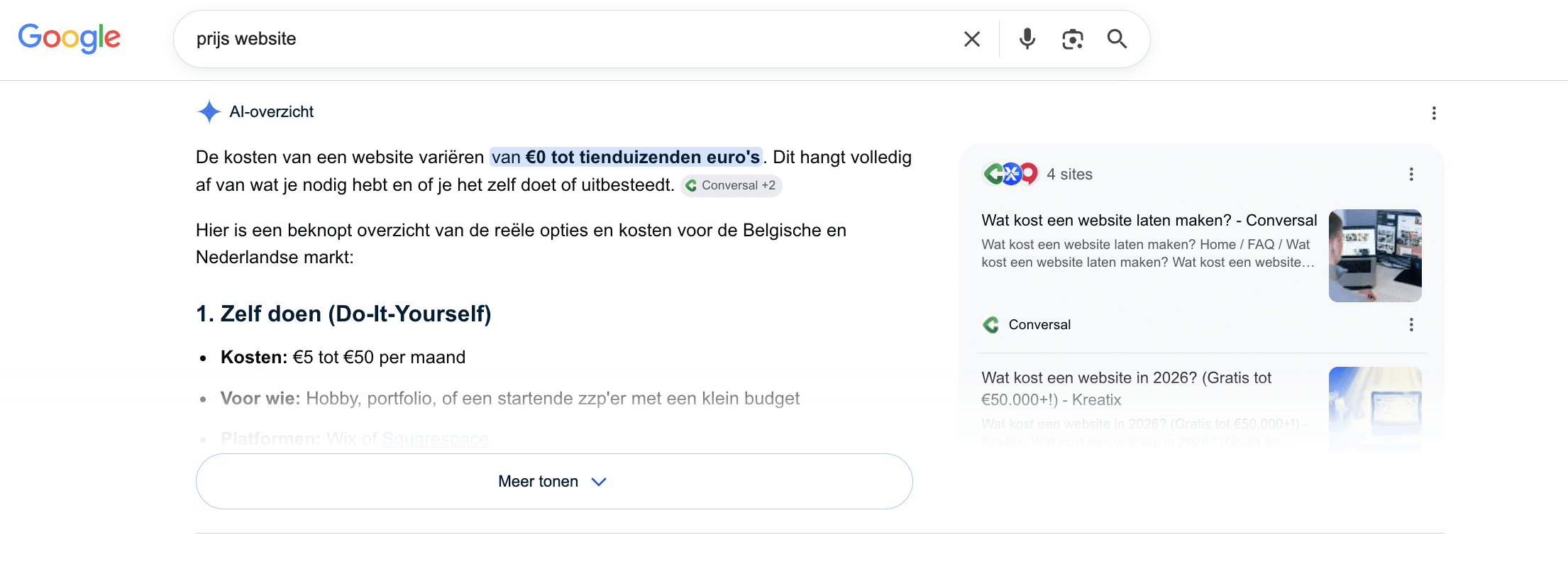Expand the overview with 'Meer tonen'
Viewport: 1568px width, 569px height.
pos(554,482)
